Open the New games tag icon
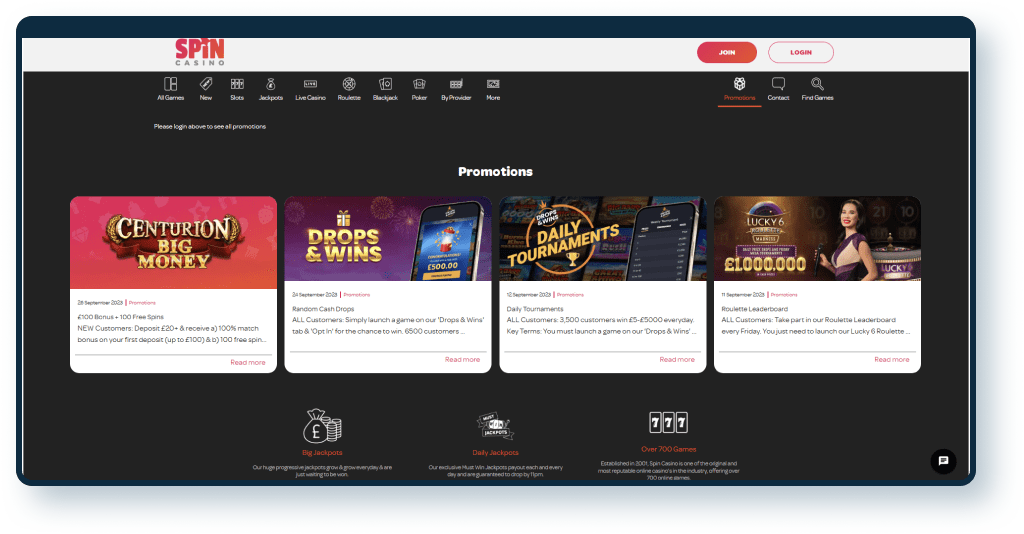Screen dimensions: 1024x534 pyautogui.click(x=206, y=84)
